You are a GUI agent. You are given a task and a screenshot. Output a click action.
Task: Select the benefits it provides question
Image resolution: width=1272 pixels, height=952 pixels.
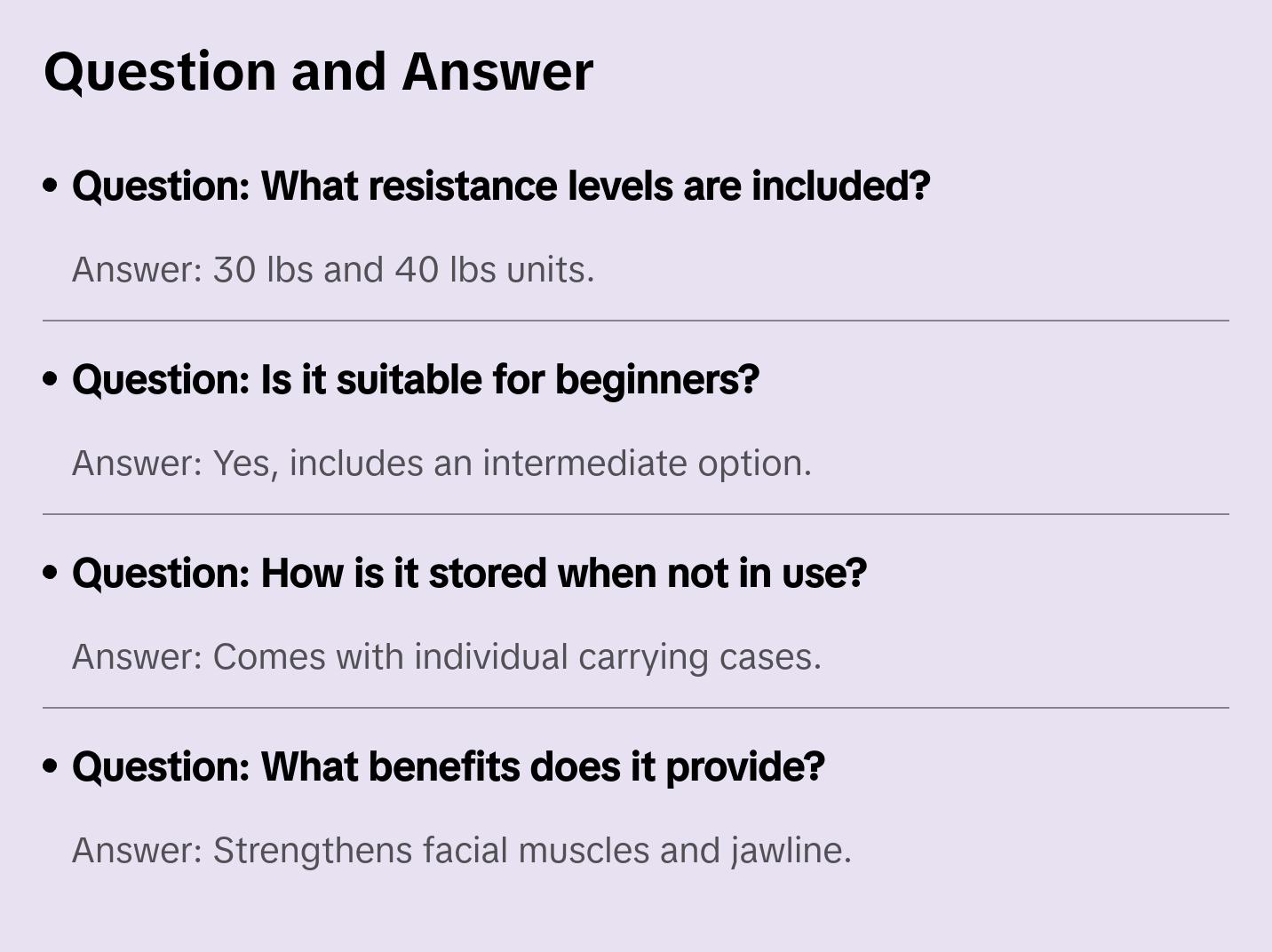click(x=449, y=766)
